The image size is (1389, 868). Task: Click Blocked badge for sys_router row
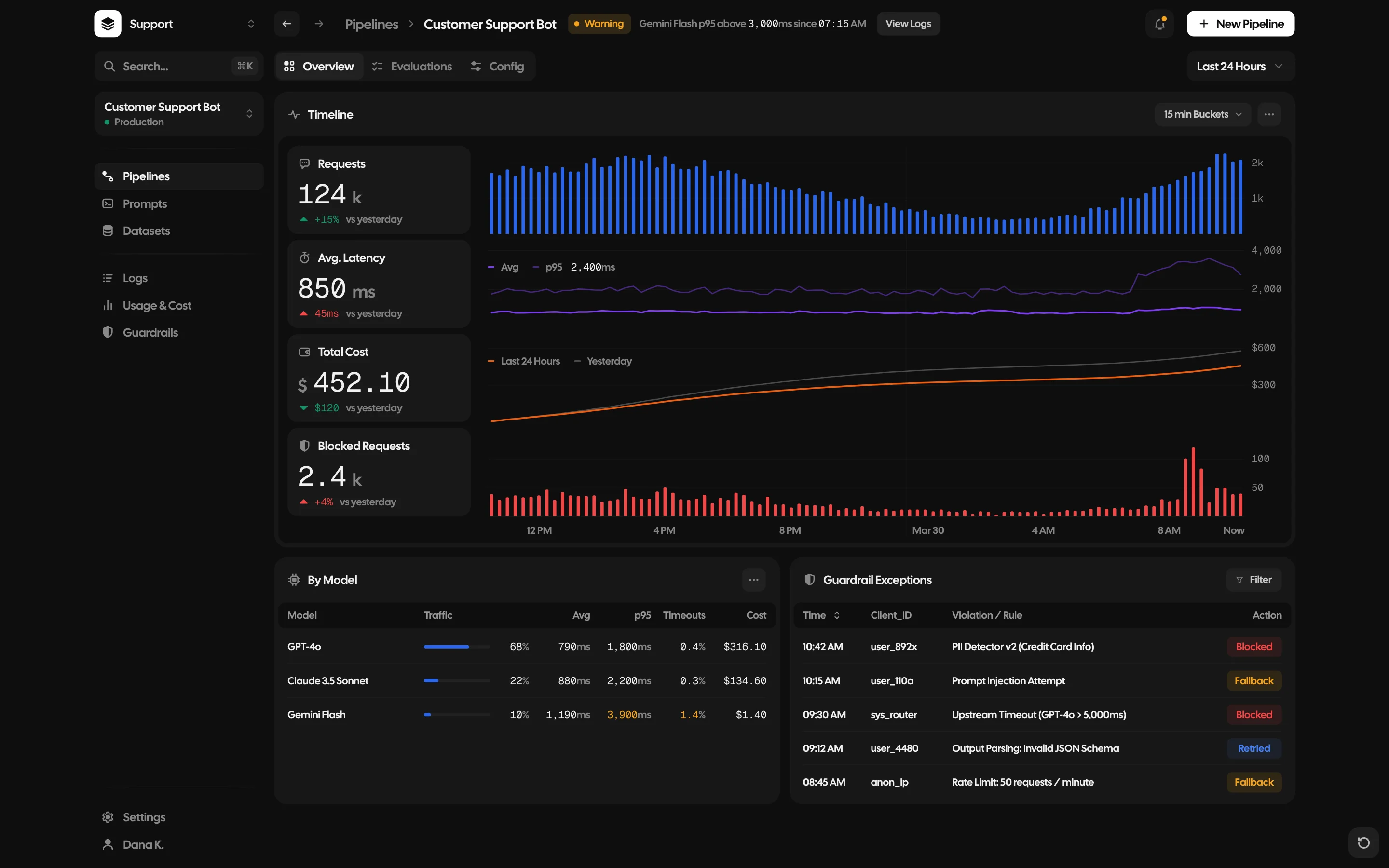coord(1254,715)
